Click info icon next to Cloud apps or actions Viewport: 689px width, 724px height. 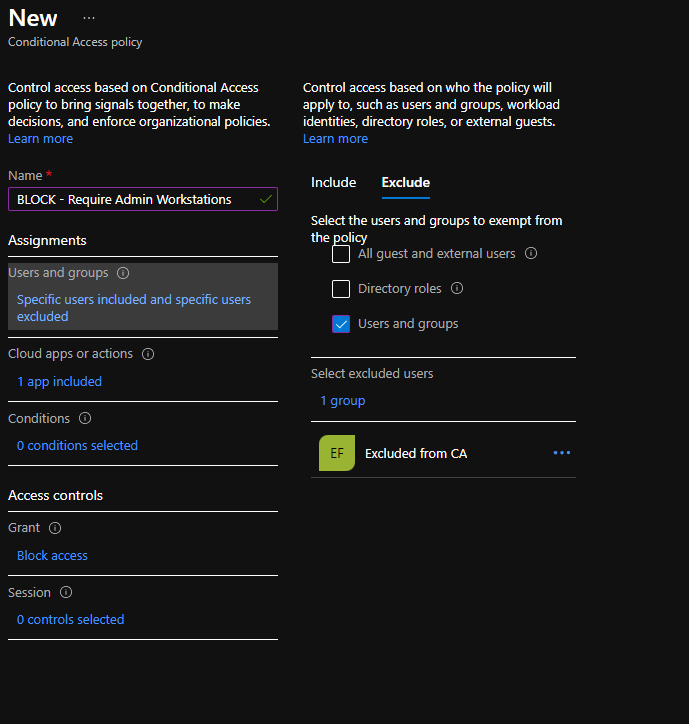pos(148,354)
